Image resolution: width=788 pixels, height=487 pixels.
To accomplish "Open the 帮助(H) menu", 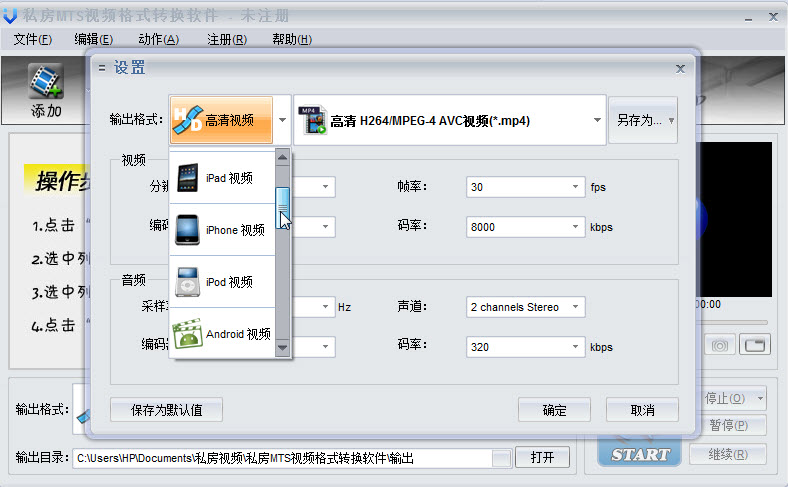I will coord(292,39).
